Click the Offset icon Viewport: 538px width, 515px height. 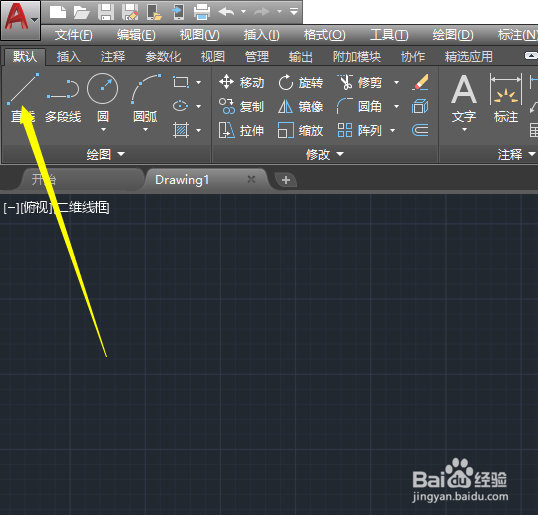coord(420,130)
